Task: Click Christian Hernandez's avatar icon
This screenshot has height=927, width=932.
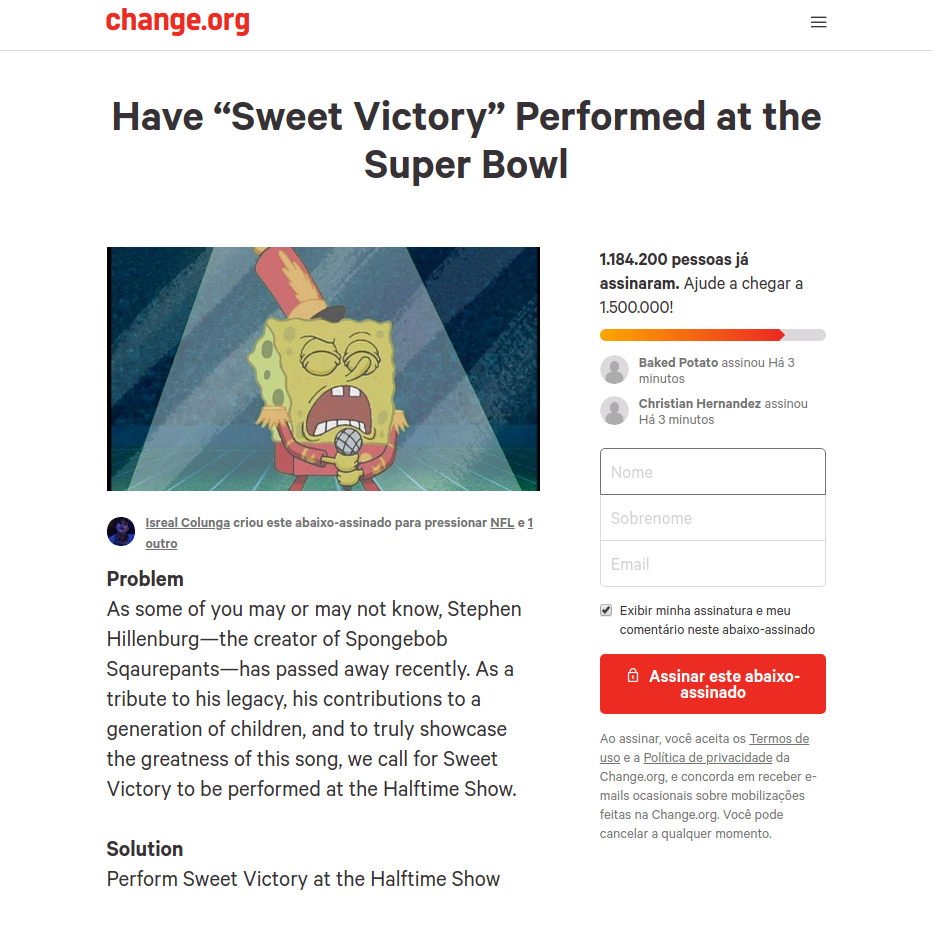Action: tap(615, 411)
